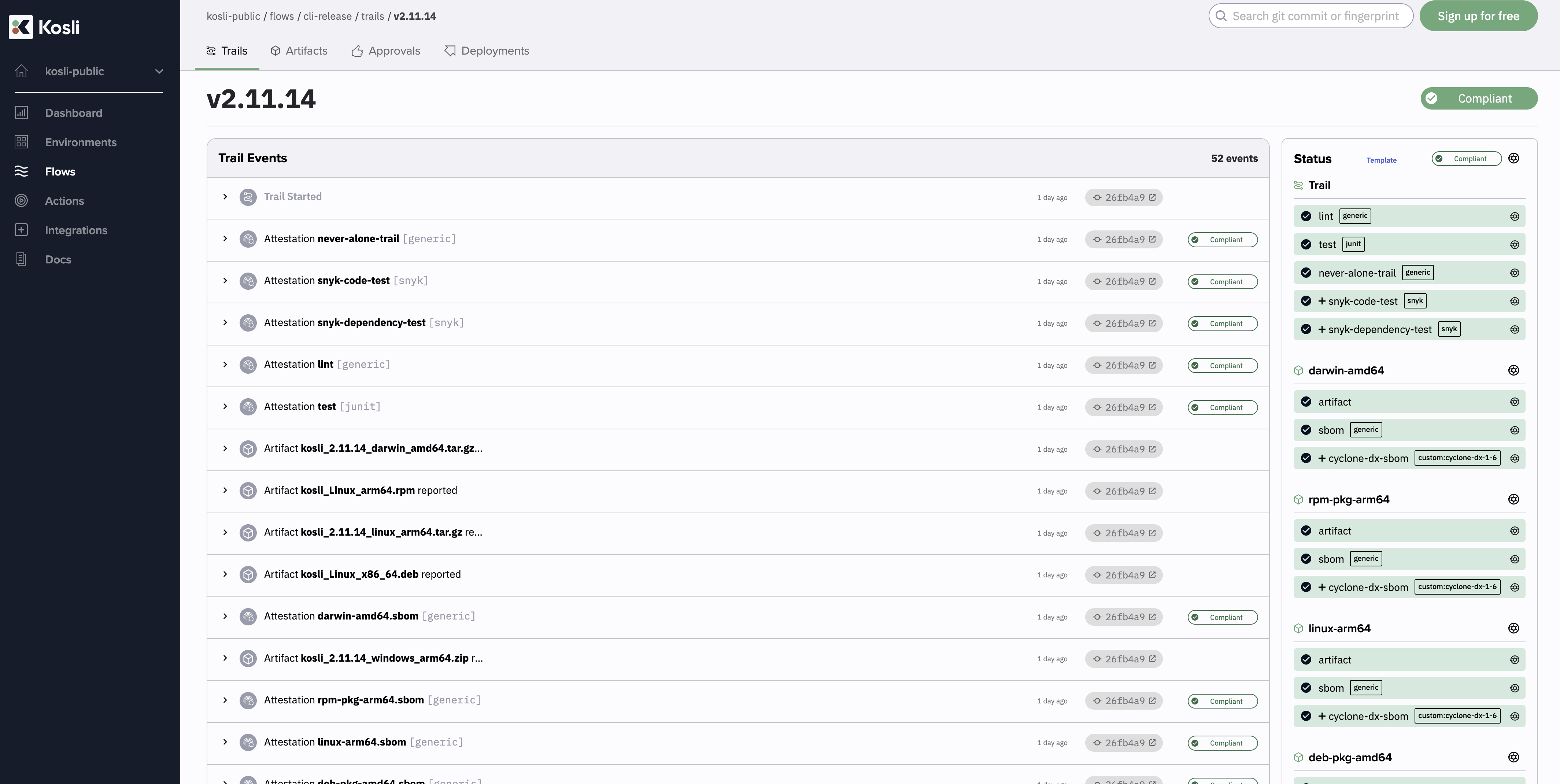Switch to the Approvals tab
The height and width of the screenshot is (784, 1560).
tap(386, 51)
